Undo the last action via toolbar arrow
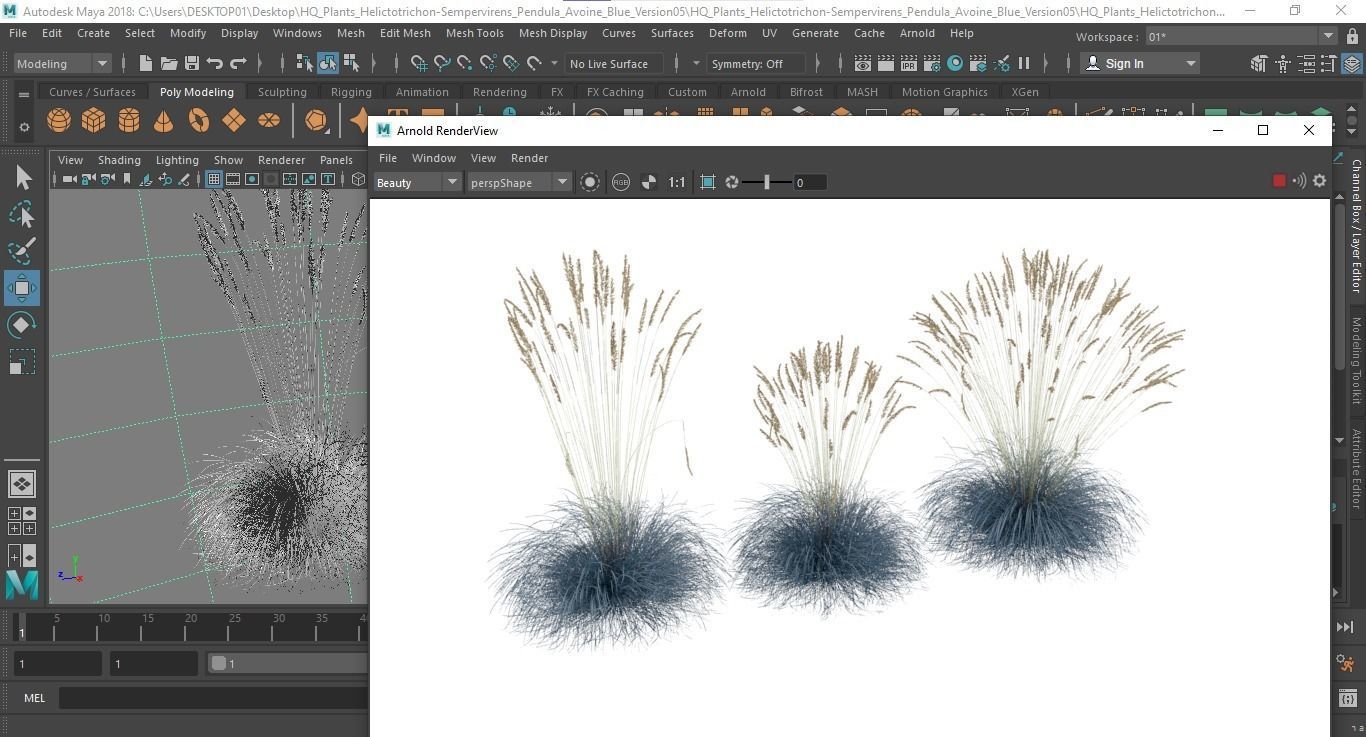Viewport: 1366px width, 737px height. pos(215,63)
